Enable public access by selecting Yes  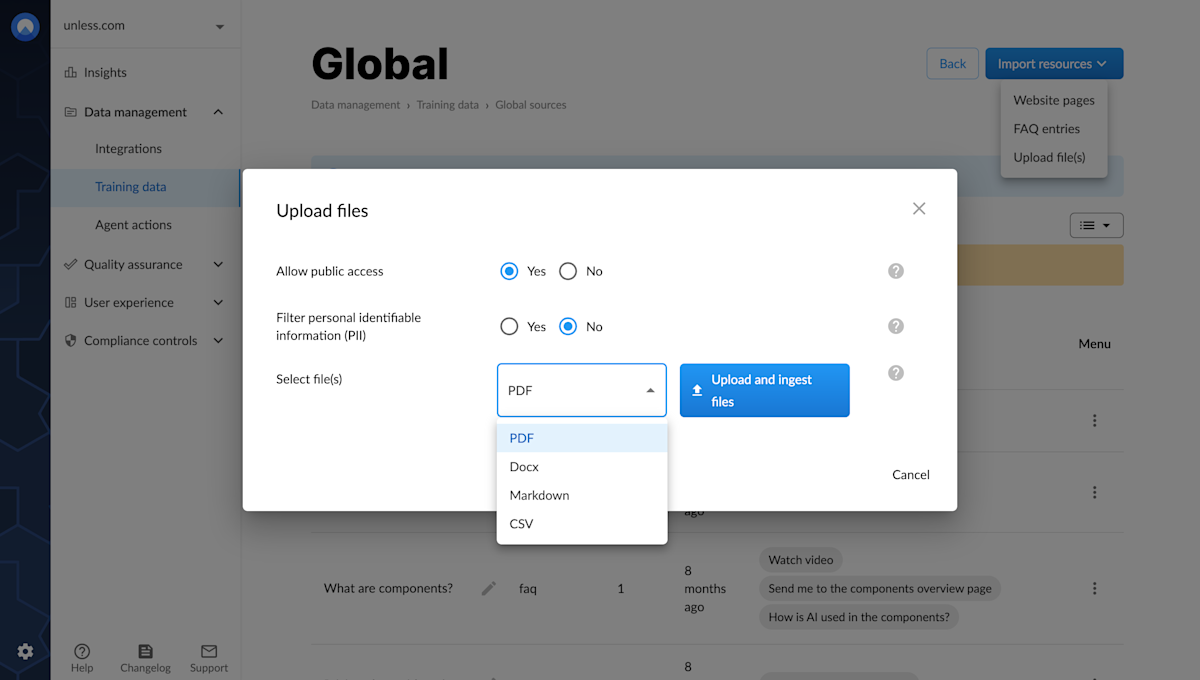point(509,271)
